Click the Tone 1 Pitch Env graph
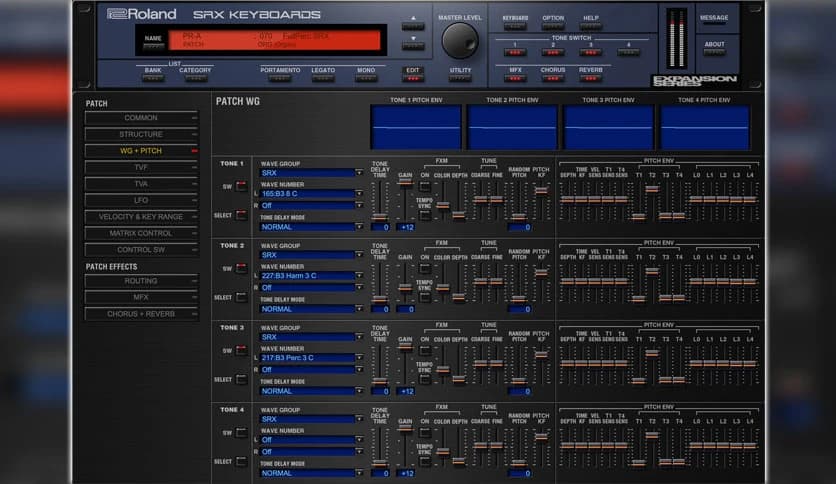This screenshot has width=836, height=484. tap(416, 127)
